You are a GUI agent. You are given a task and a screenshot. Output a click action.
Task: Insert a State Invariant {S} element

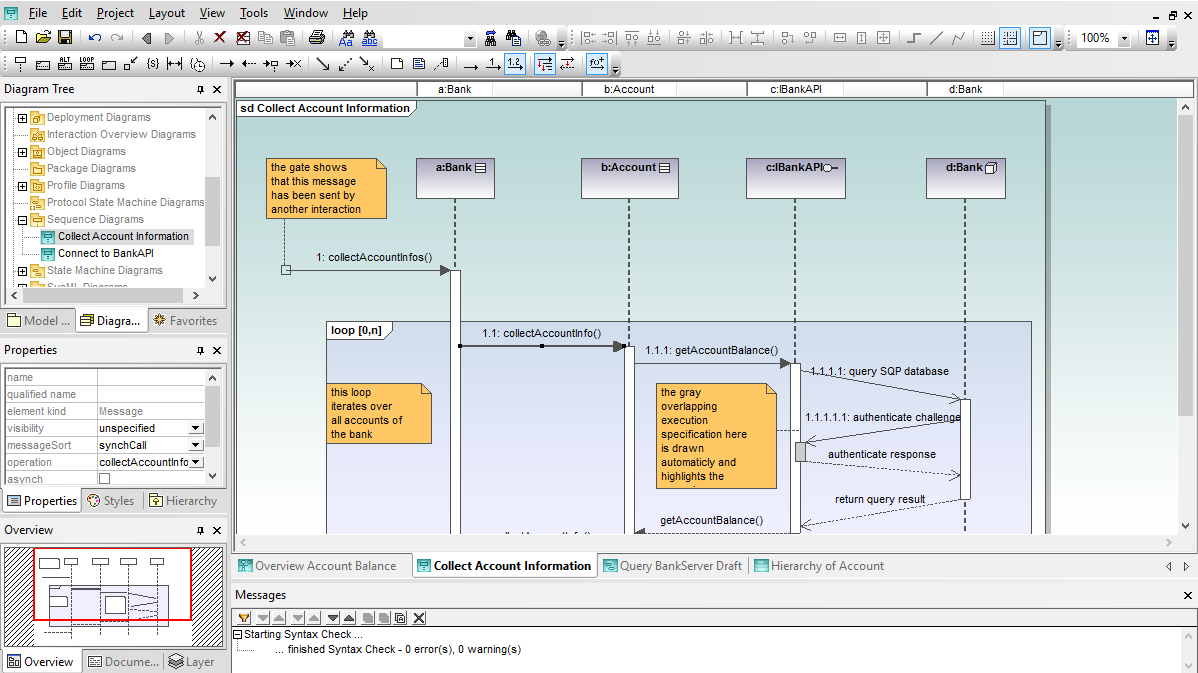153,64
